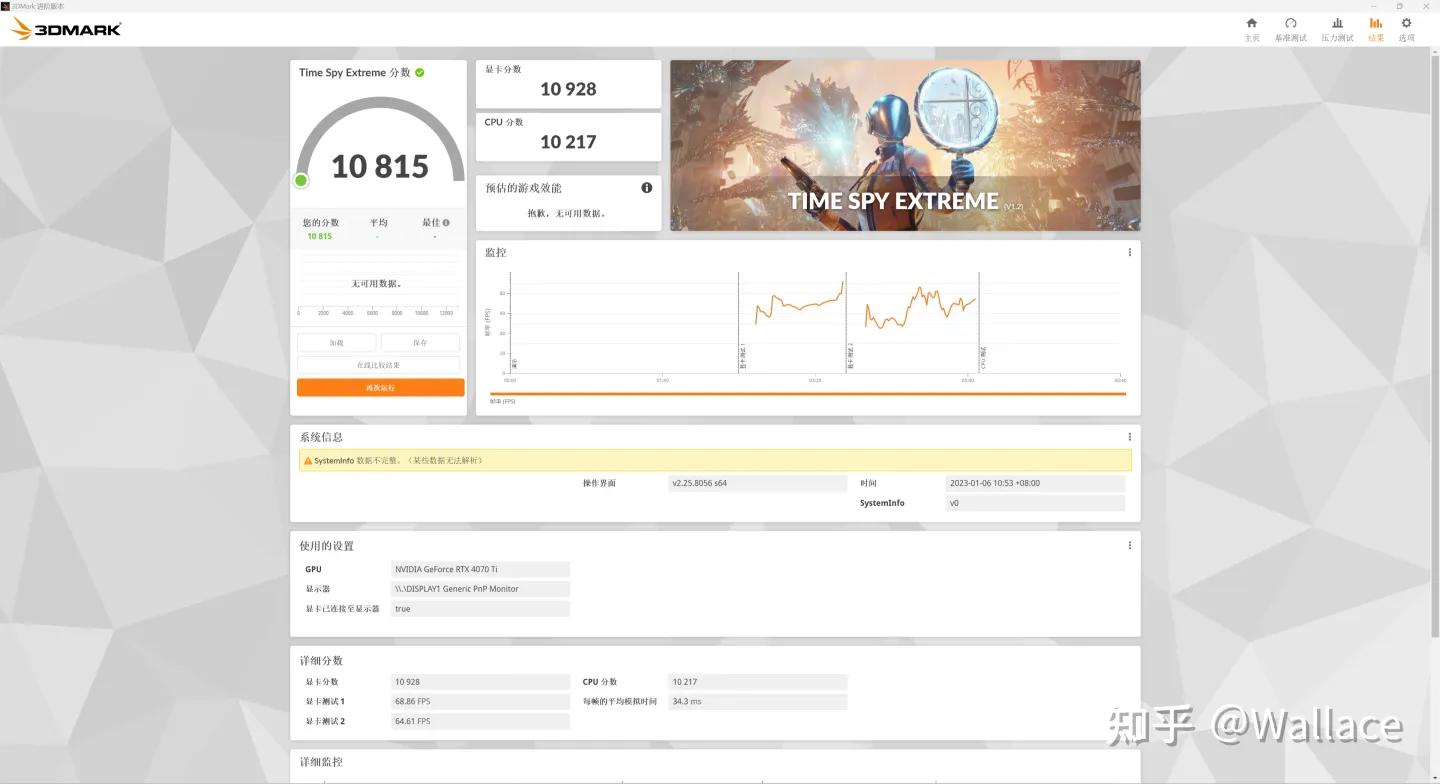Click the green checkmark beside Time Spy Extreme 分数
The width and height of the screenshot is (1440, 784).
pyautogui.click(x=419, y=72)
